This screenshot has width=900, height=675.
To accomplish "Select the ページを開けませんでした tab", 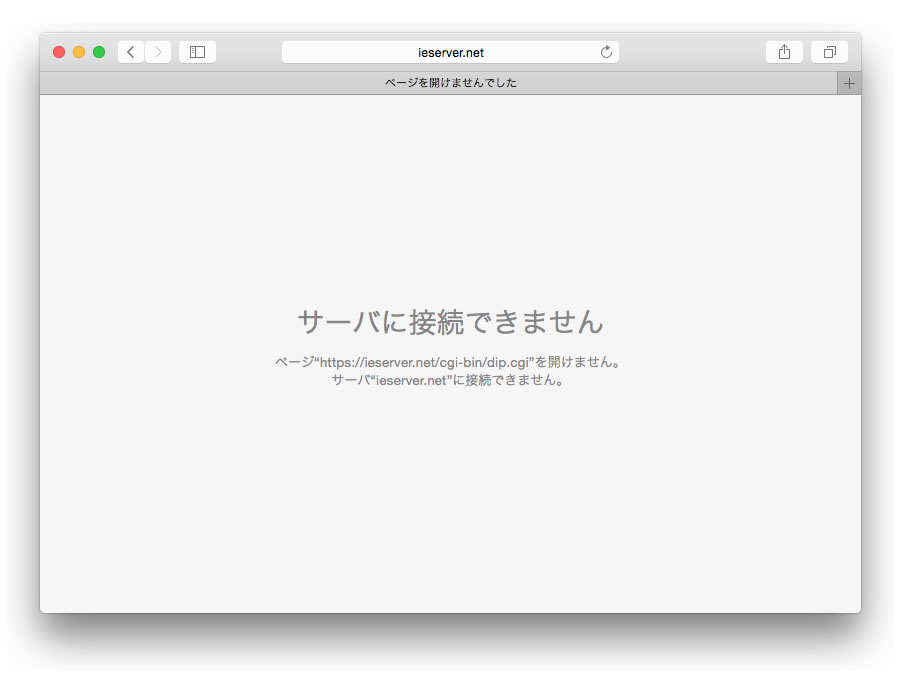I will 439,83.
